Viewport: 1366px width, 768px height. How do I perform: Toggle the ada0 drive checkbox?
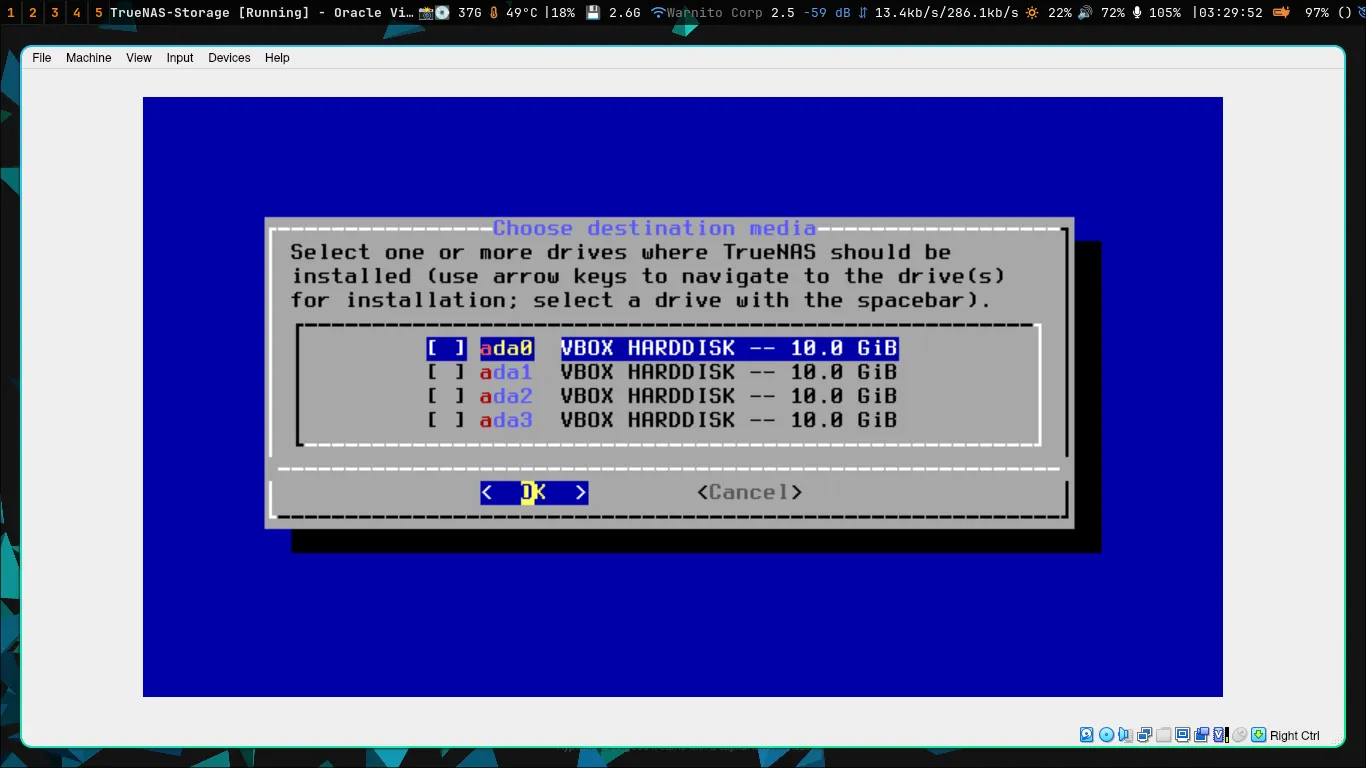(446, 348)
